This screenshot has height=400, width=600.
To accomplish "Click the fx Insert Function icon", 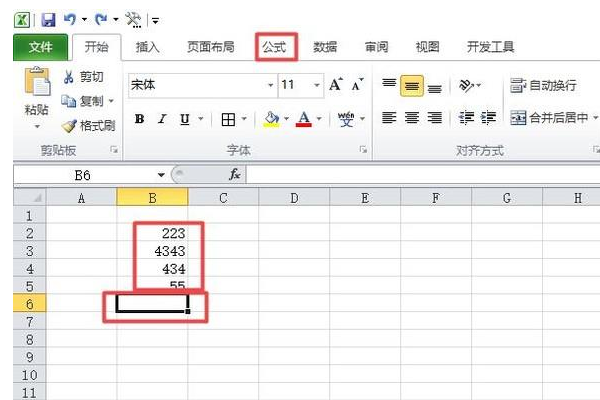I will click(235, 175).
